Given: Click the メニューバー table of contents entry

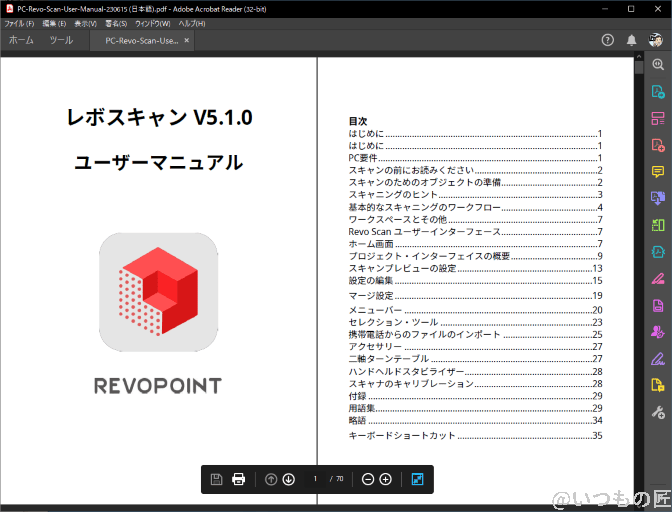Looking at the screenshot, I should click(x=377, y=310).
